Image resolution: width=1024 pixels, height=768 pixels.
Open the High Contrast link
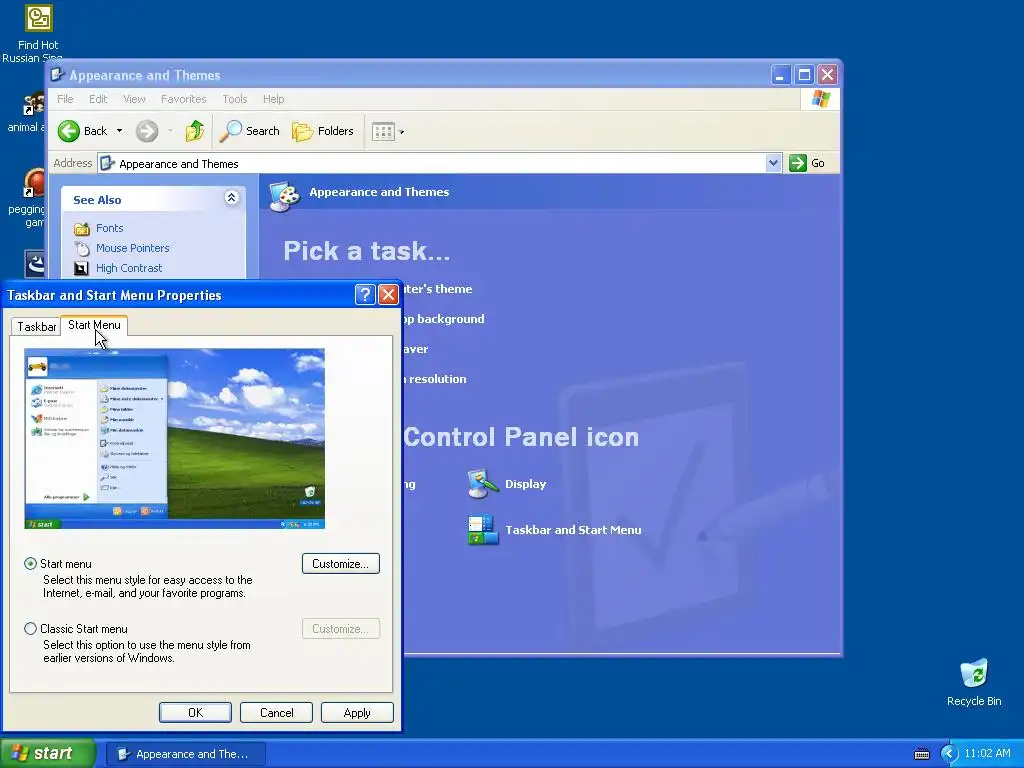pyautogui.click(x=129, y=268)
